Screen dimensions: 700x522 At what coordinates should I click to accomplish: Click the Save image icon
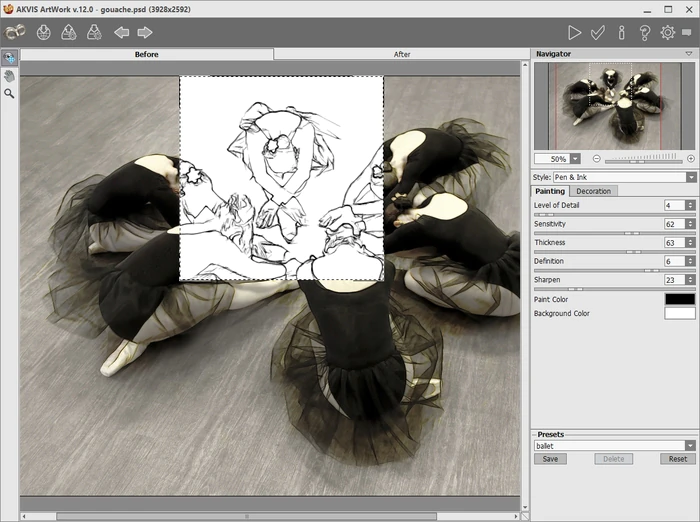(68, 32)
